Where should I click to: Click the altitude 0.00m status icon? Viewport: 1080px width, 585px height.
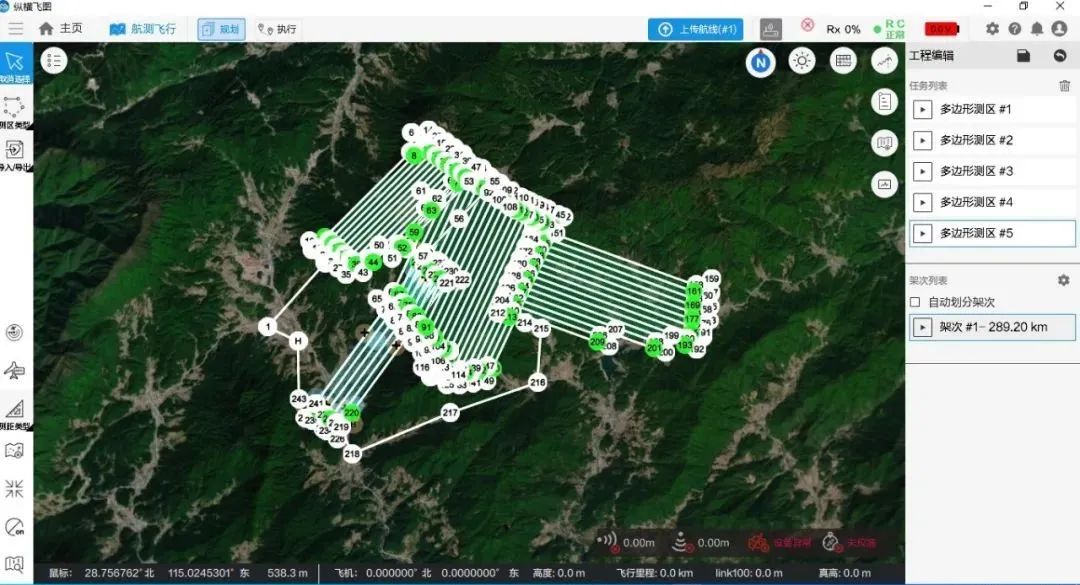coord(681,542)
